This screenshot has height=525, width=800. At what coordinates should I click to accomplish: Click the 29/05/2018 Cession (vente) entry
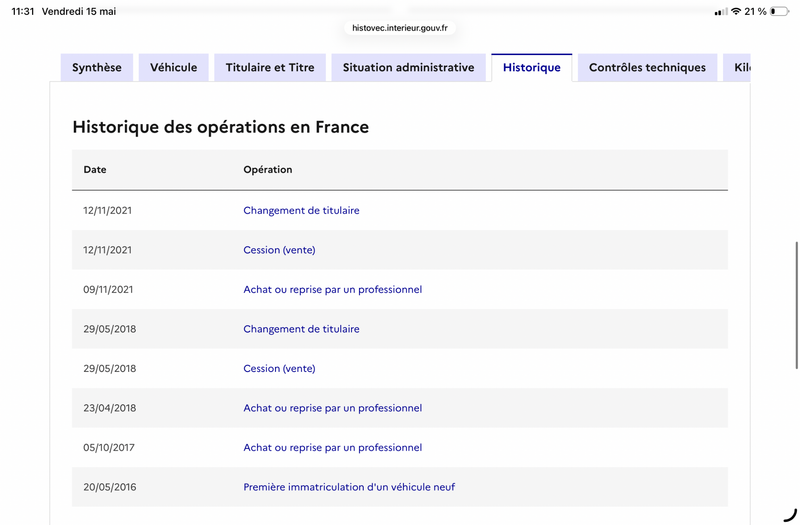click(x=279, y=368)
